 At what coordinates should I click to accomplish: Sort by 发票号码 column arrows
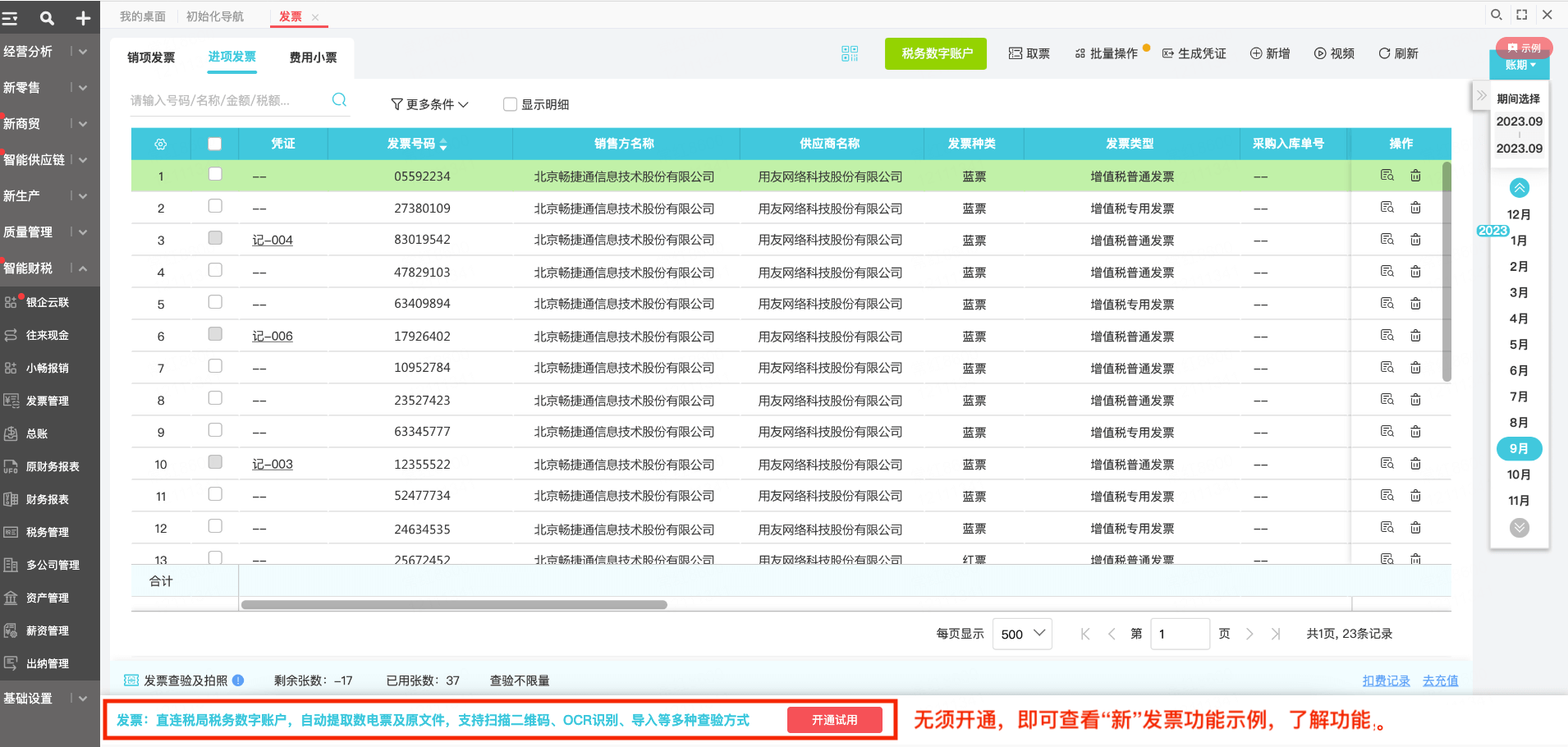tap(443, 144)
